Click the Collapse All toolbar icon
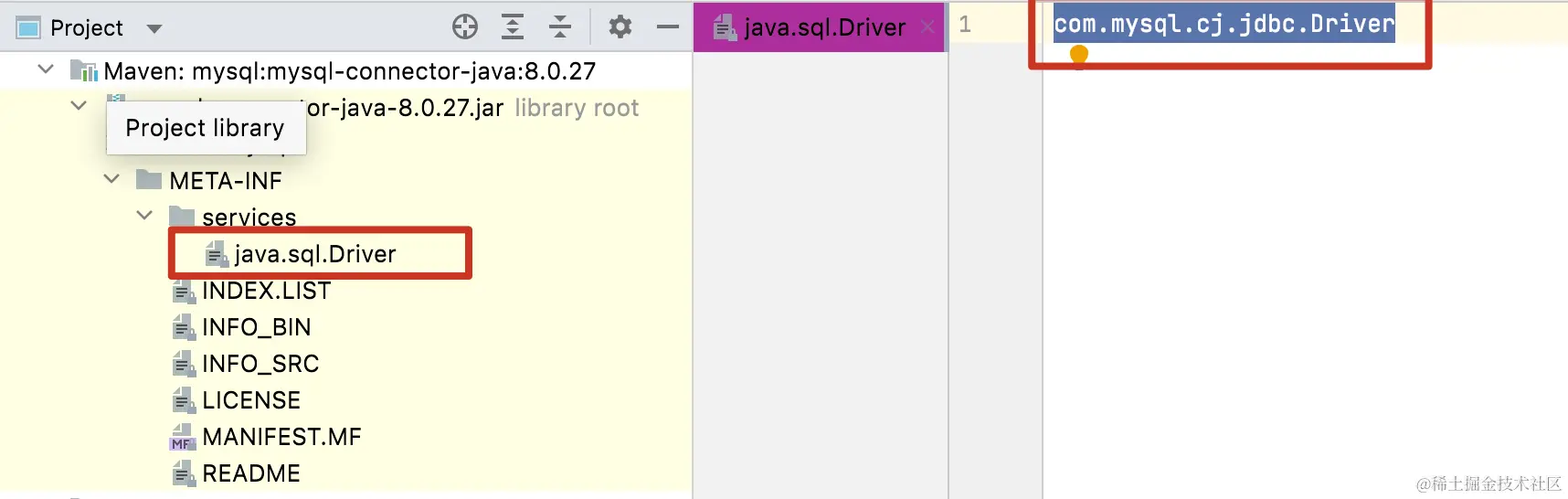The image size is (1568, 499). click(560, 27)
